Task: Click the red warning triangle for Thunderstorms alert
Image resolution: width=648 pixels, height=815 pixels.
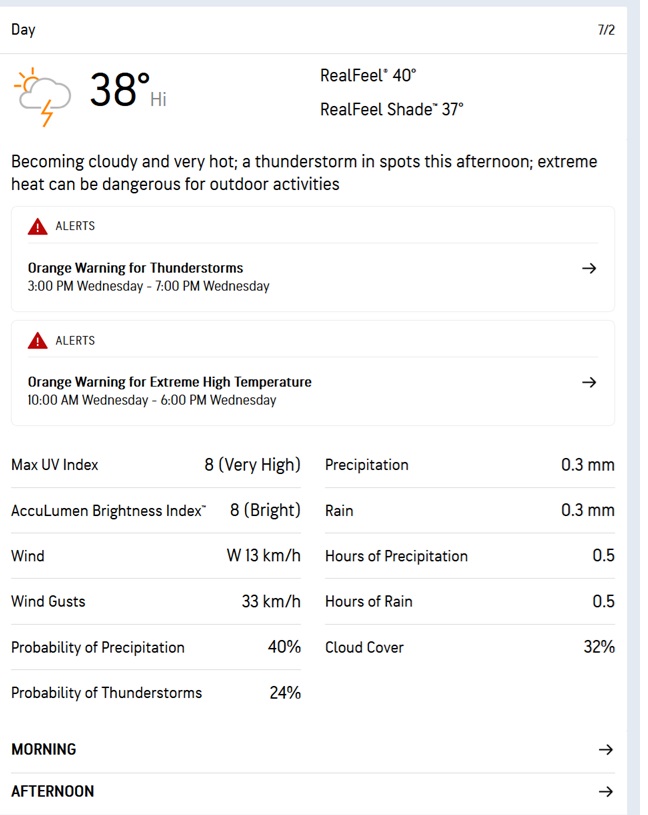Action: click(38, 226)
